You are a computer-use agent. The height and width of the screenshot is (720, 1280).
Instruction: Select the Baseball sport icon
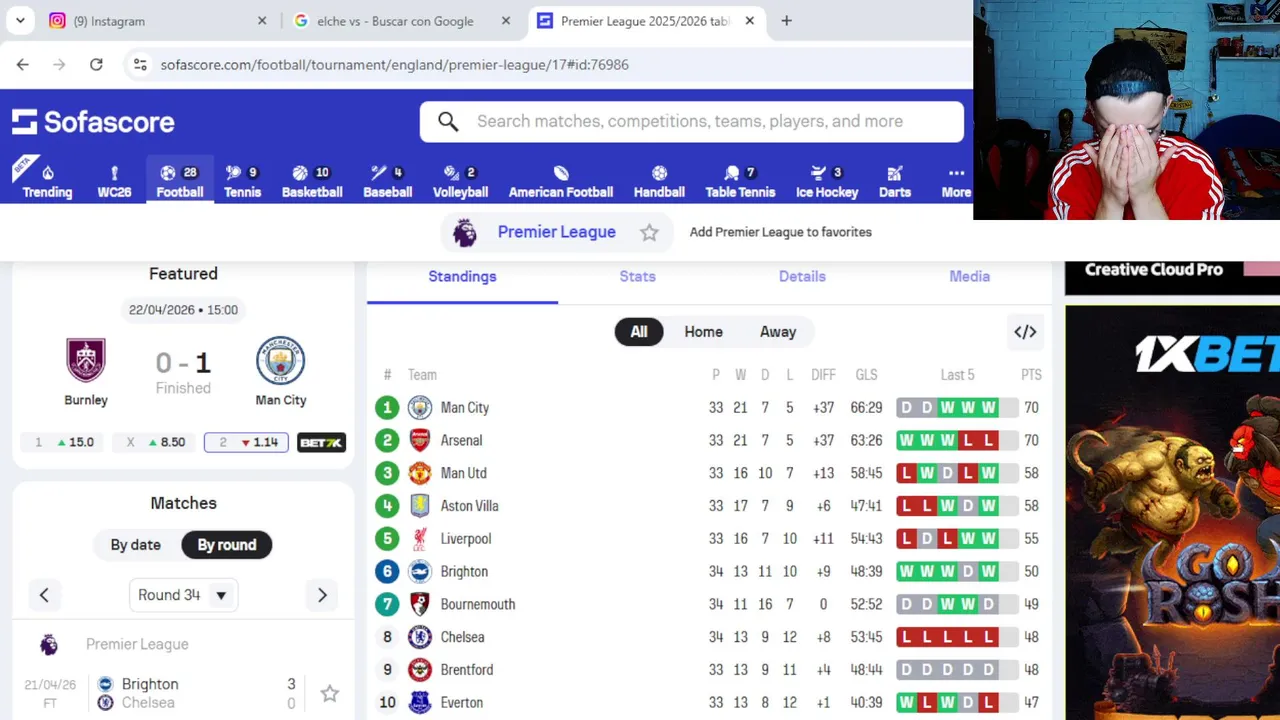(x=387, y=181)
